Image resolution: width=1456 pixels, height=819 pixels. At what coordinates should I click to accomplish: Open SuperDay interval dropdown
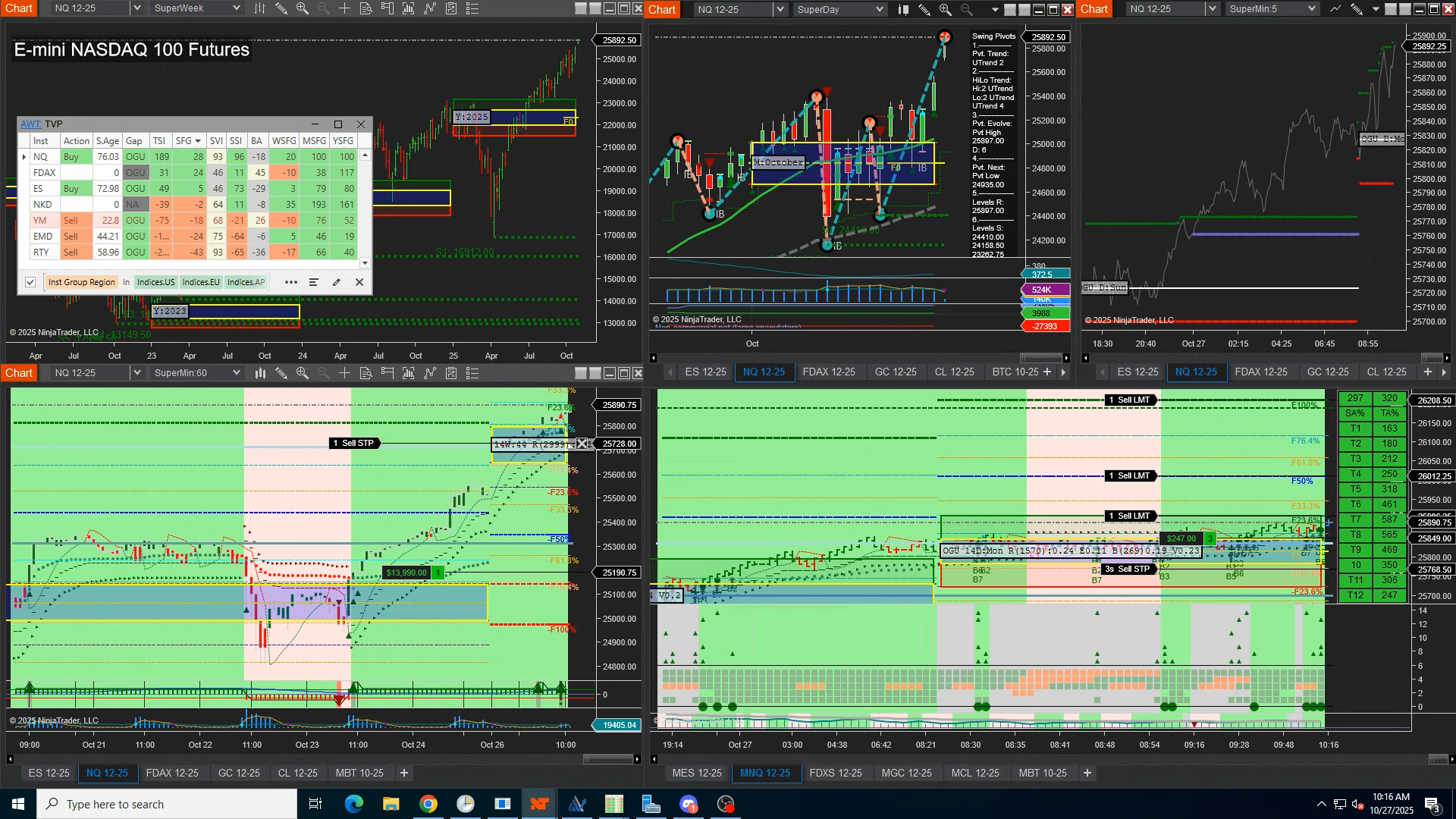coord(880,9)
